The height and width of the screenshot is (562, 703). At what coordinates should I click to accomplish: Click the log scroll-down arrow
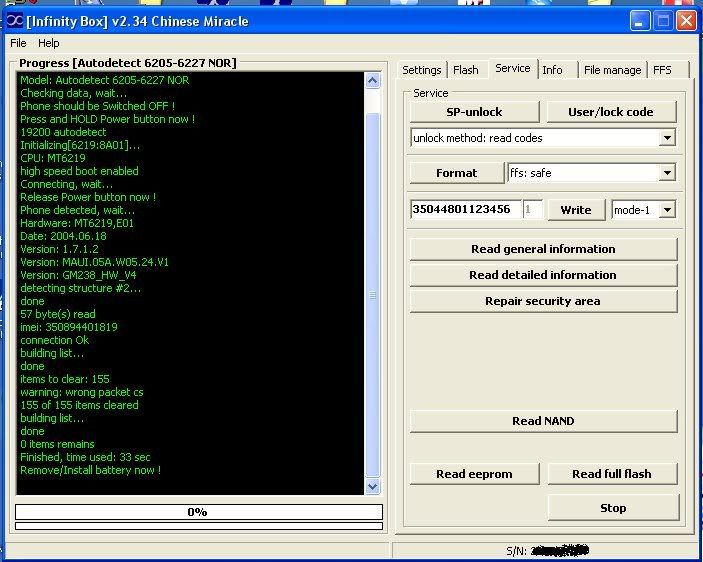[x=373, y=486]
